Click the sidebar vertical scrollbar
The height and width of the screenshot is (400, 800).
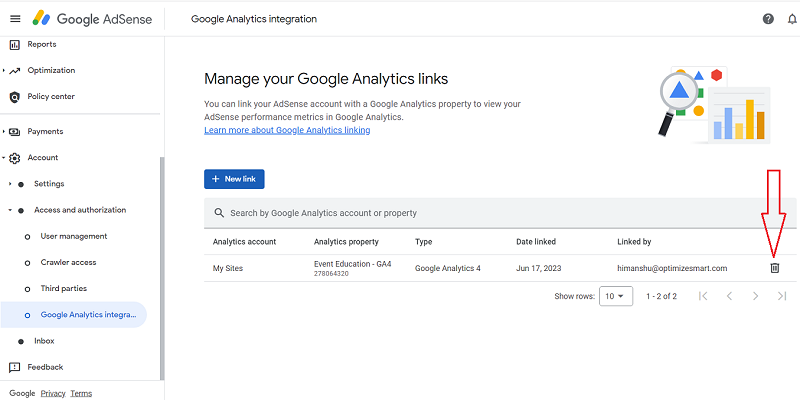point(162,268)
